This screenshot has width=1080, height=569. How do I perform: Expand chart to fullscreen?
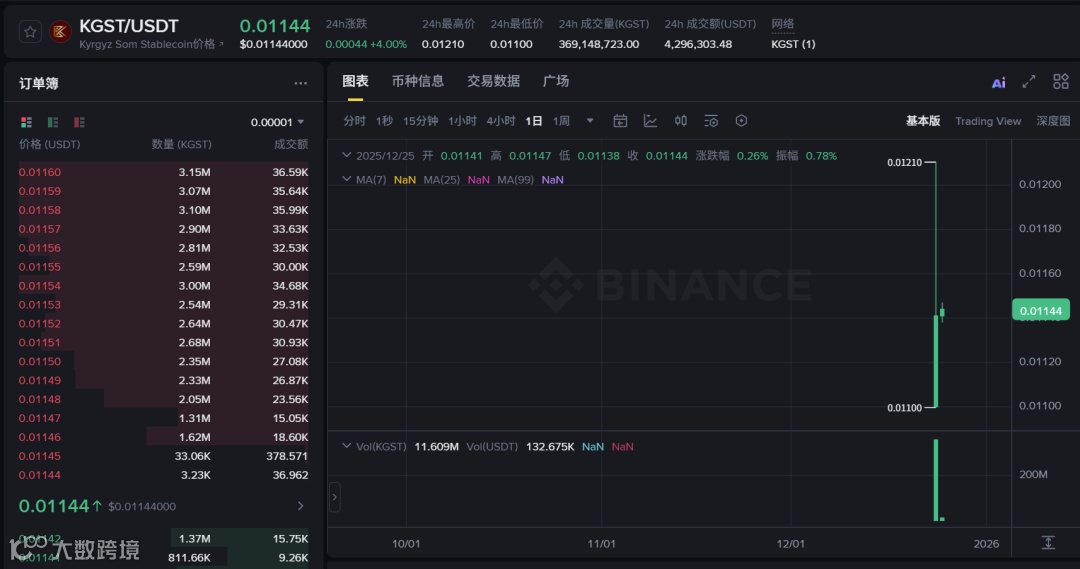(x=1028, y=82)
